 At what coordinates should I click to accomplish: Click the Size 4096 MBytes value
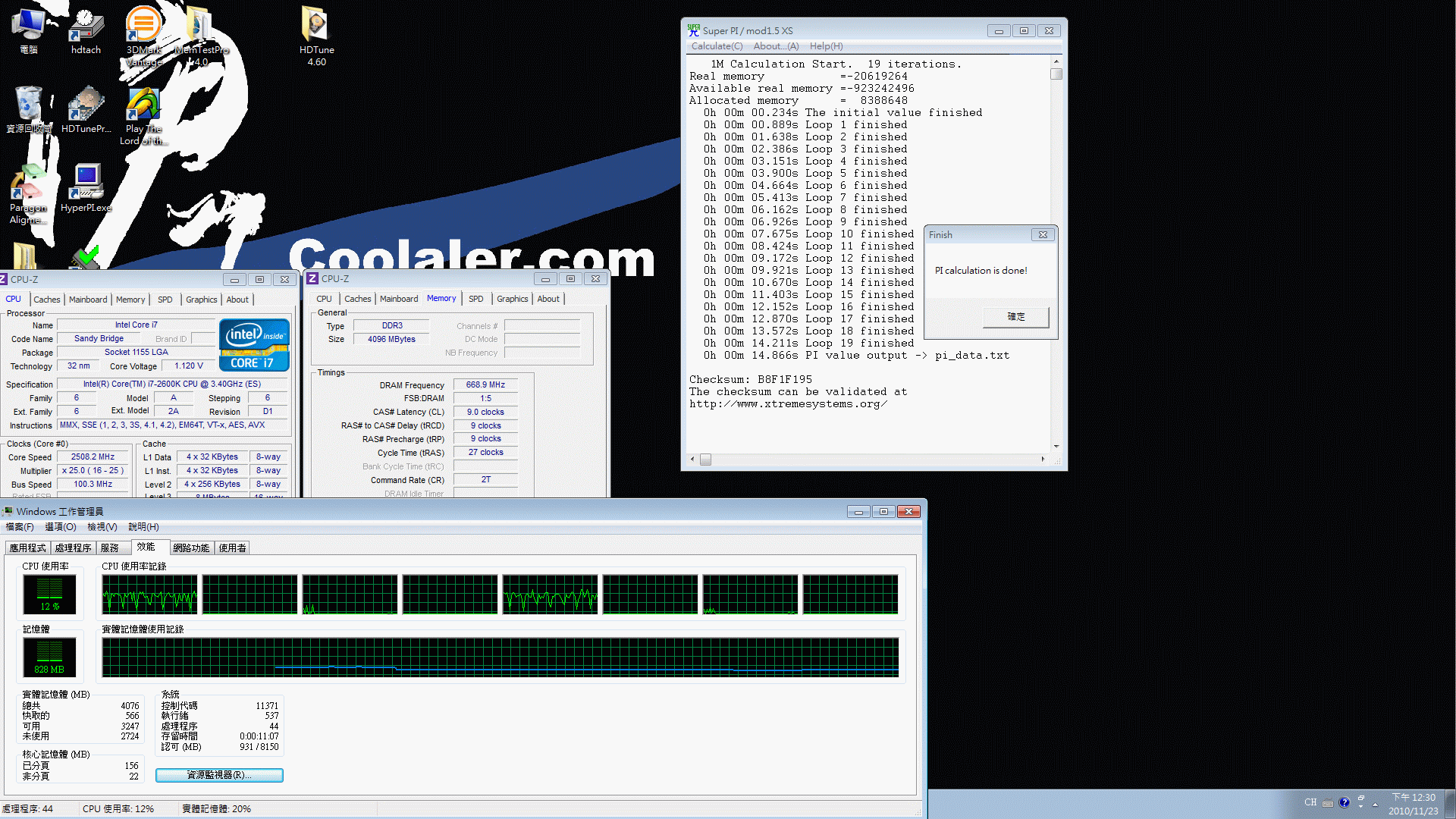pyautogui.click(x=391, y=340)
